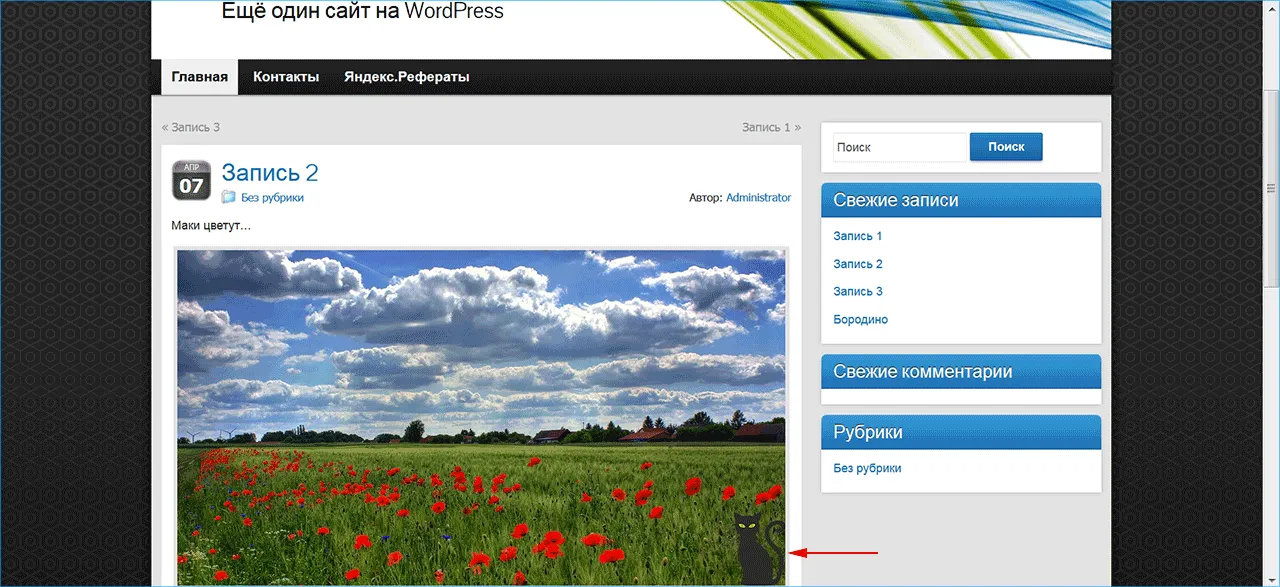Click the Свежие комментарии widget header
The height and width of the screenshot is (587, 1280).
[x=961, y=371]
